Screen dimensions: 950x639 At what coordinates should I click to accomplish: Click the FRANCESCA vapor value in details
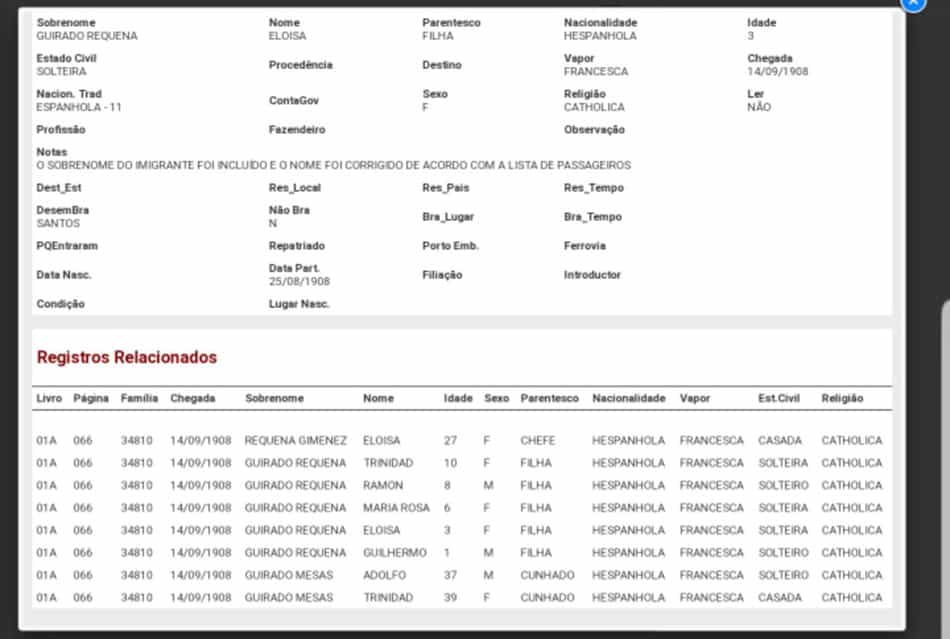tap(596, 71)
